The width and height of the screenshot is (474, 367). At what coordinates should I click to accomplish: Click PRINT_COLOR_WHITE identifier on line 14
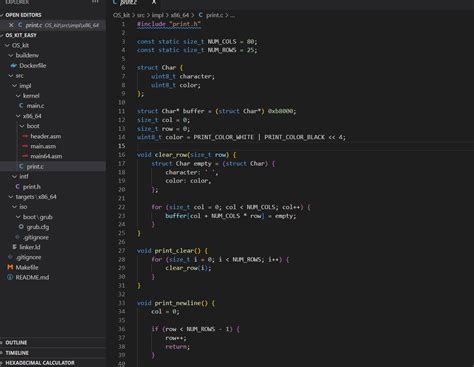pos(223,137)
